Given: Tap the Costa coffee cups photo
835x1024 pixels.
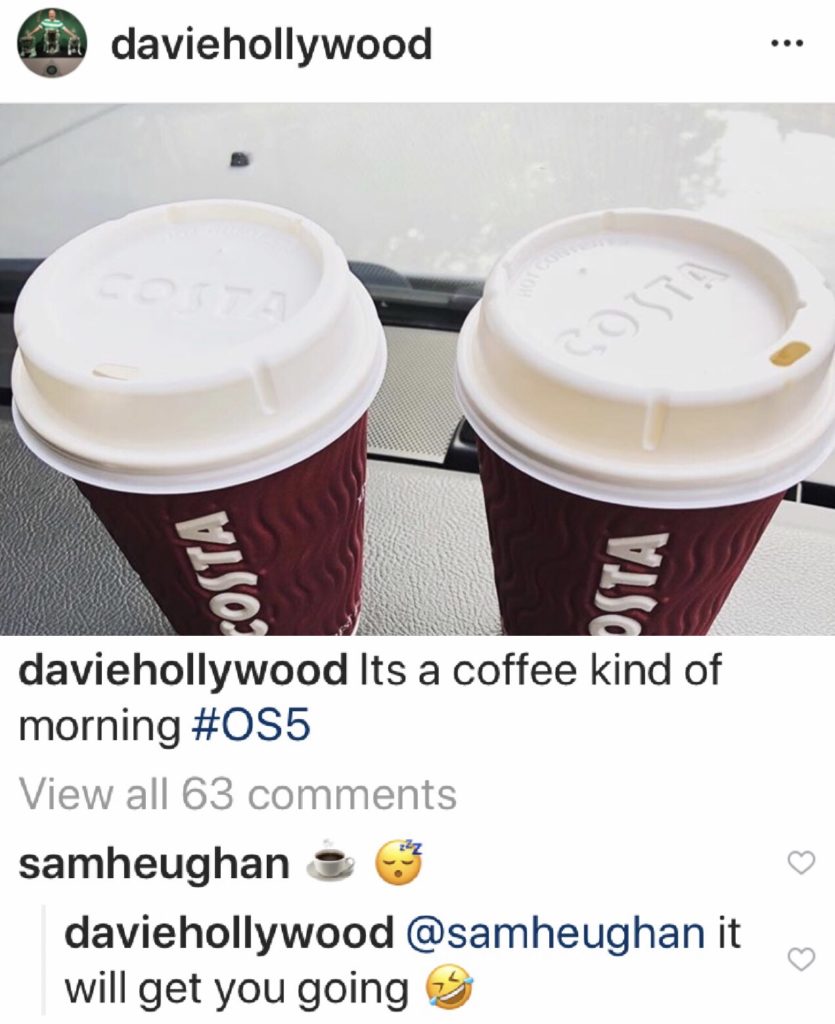Looking at the screenshot, I should (x=417, y=369).
